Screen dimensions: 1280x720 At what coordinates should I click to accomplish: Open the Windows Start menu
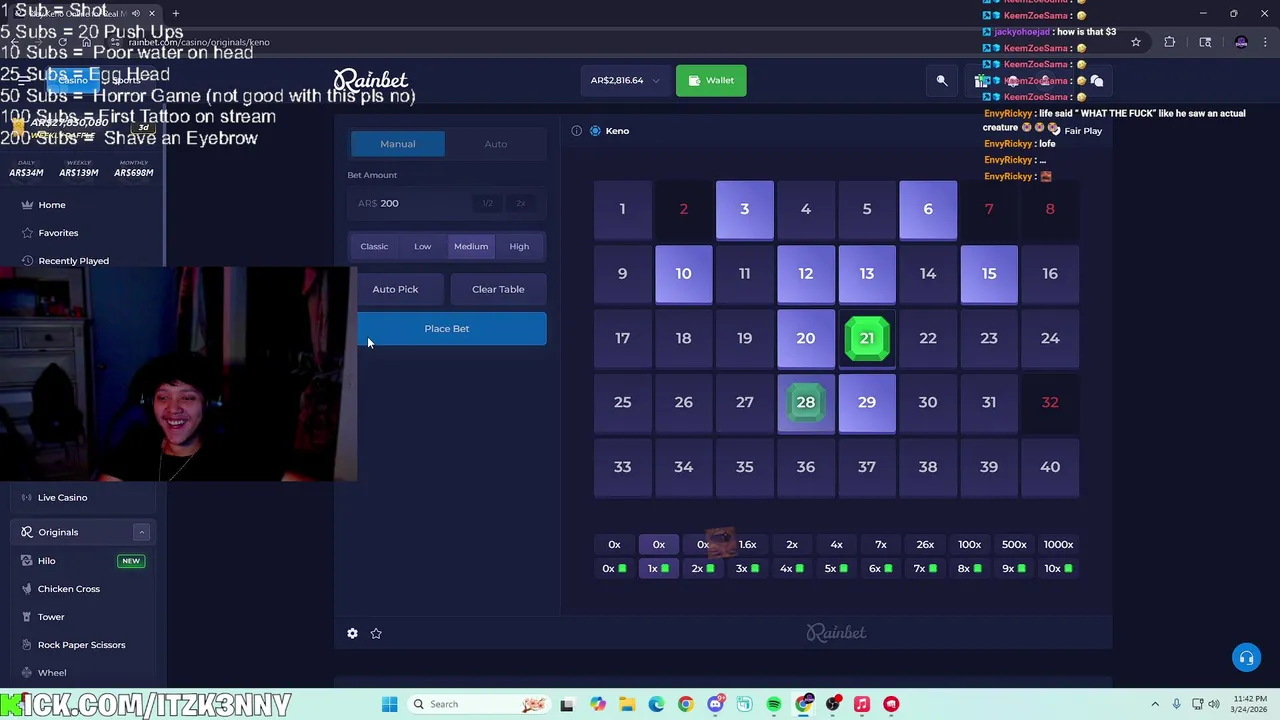pos(389,704)
